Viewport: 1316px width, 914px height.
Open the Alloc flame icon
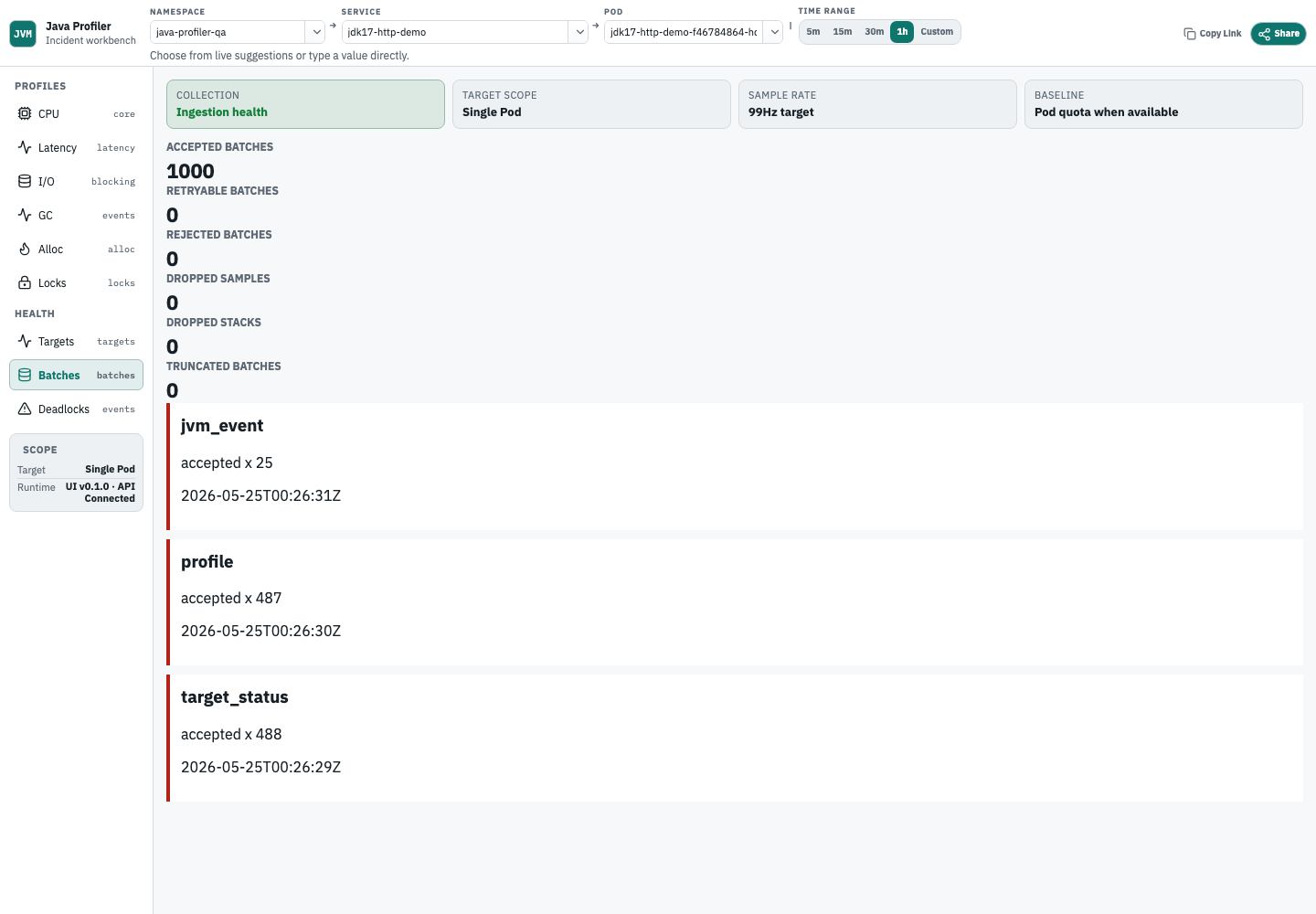(x=25, y=249)
